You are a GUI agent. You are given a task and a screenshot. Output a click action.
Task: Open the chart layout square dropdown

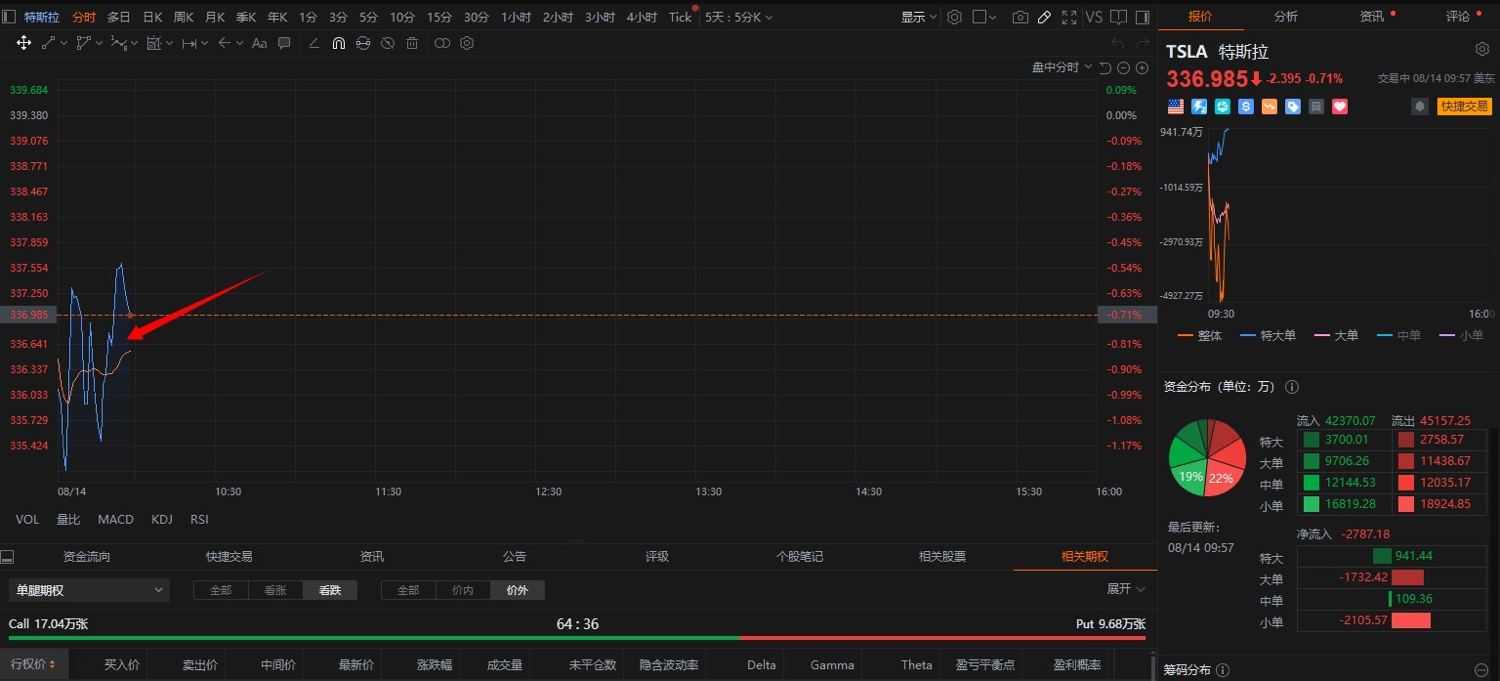tap(984, 17)
